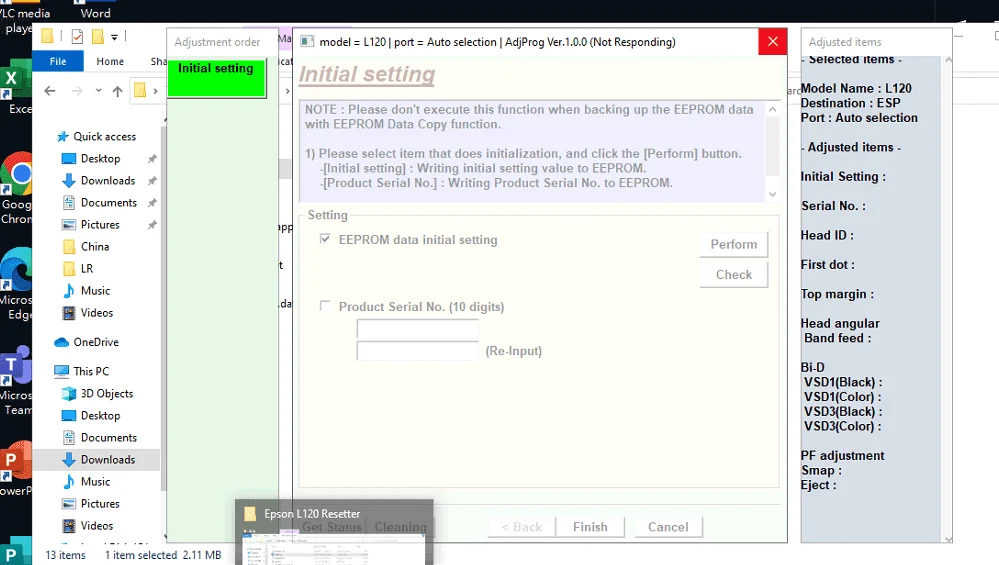Viewport: 999px width, 565px height.
Task: Open recent locations dropdown in Explorer
Action: (x=98, y=91)
